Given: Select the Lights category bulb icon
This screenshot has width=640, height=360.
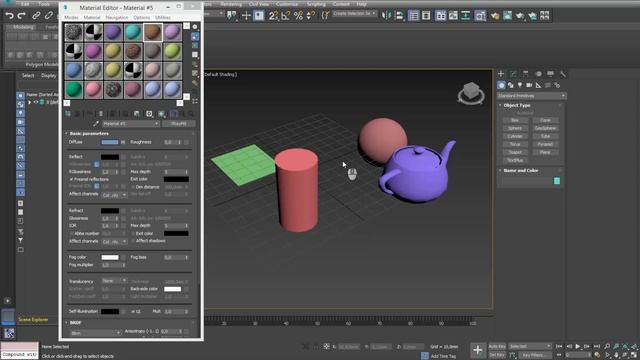Looking at the screenshot, I should tap(520, 85).
